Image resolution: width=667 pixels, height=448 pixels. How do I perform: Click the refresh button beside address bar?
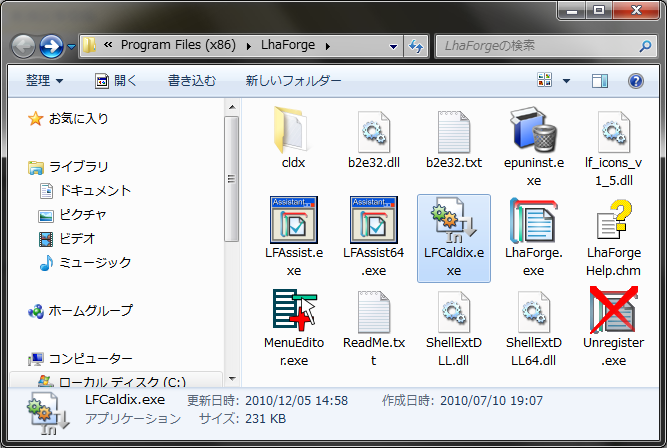pyautogui.click(x=416, y=46)
